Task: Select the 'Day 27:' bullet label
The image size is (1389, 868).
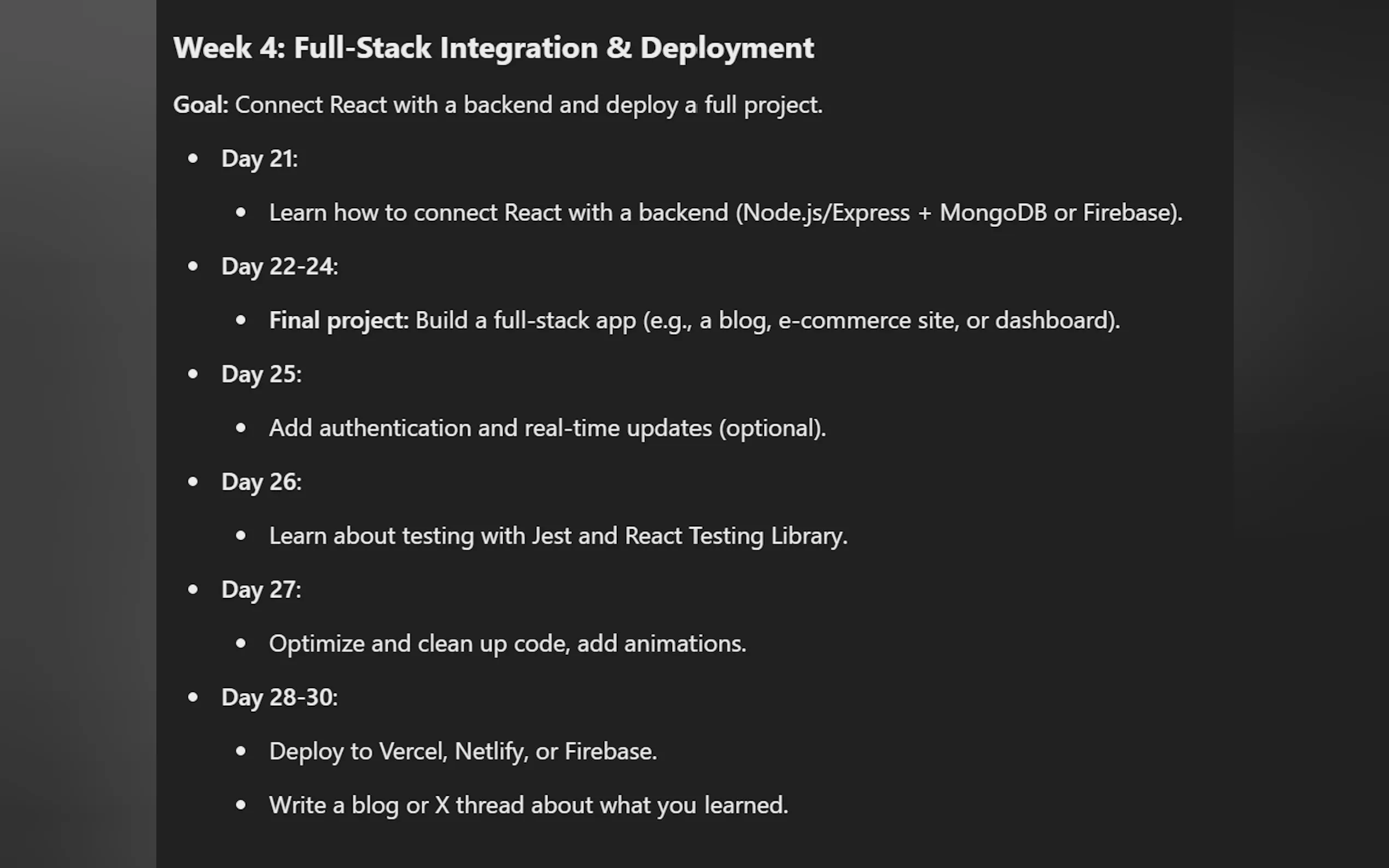Action: pos(261,590)
